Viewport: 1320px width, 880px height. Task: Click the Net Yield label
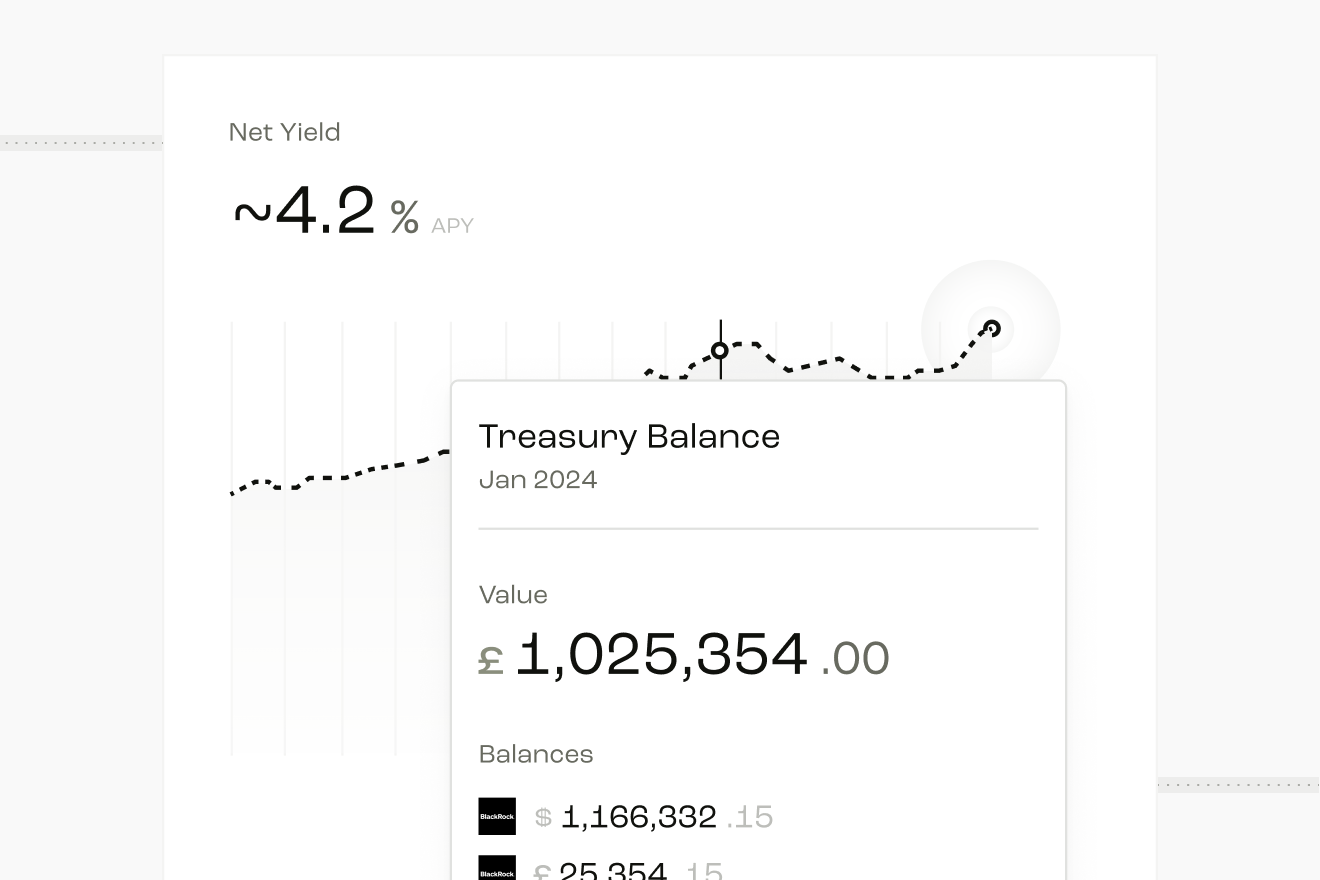coord(285,133)
